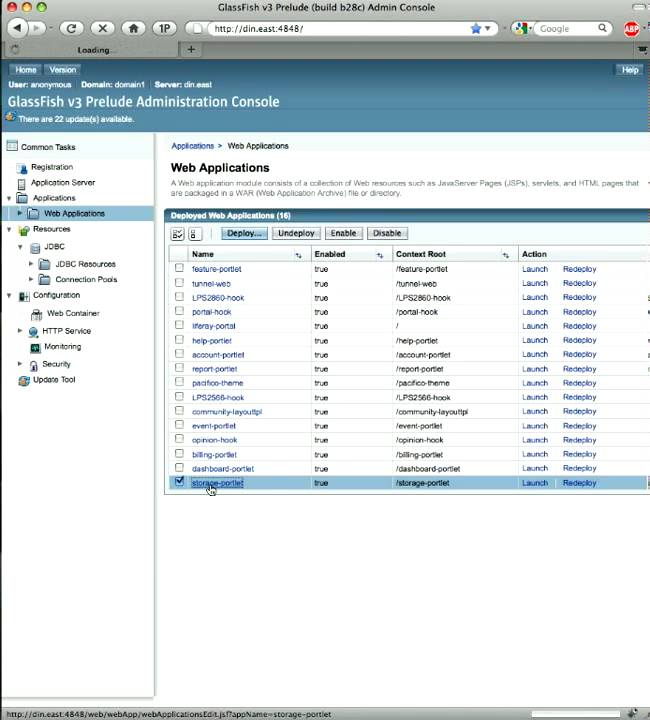Select the Loading browser tab
This screenshot has height=720, width=650.
(x=90, y=50)
